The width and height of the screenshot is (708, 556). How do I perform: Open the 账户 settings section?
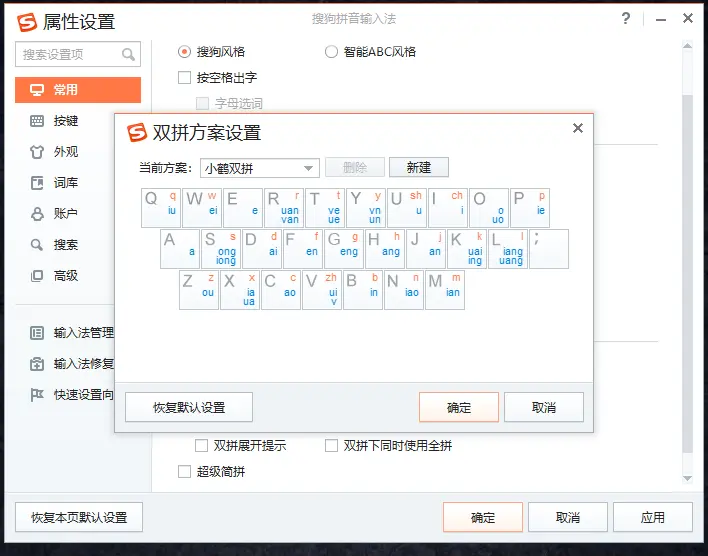tap(65, 214)
